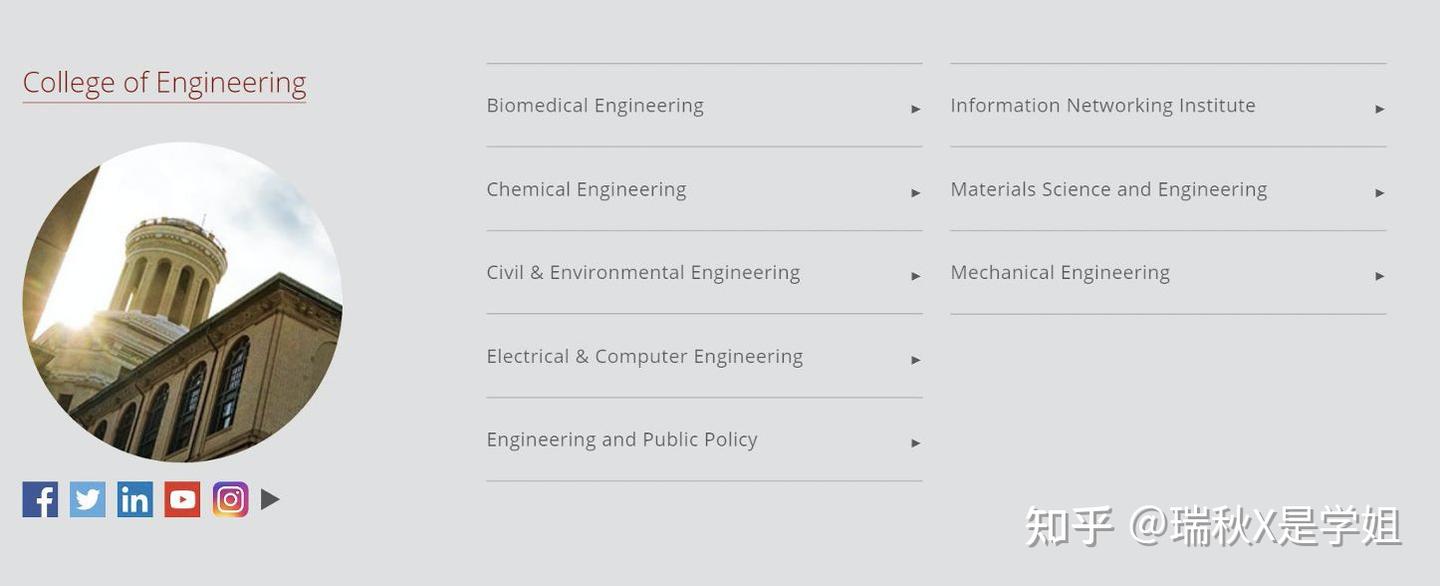The image size is (1440, 586).
Task: Open the Facebook social icon
Action: click(40, 499)
